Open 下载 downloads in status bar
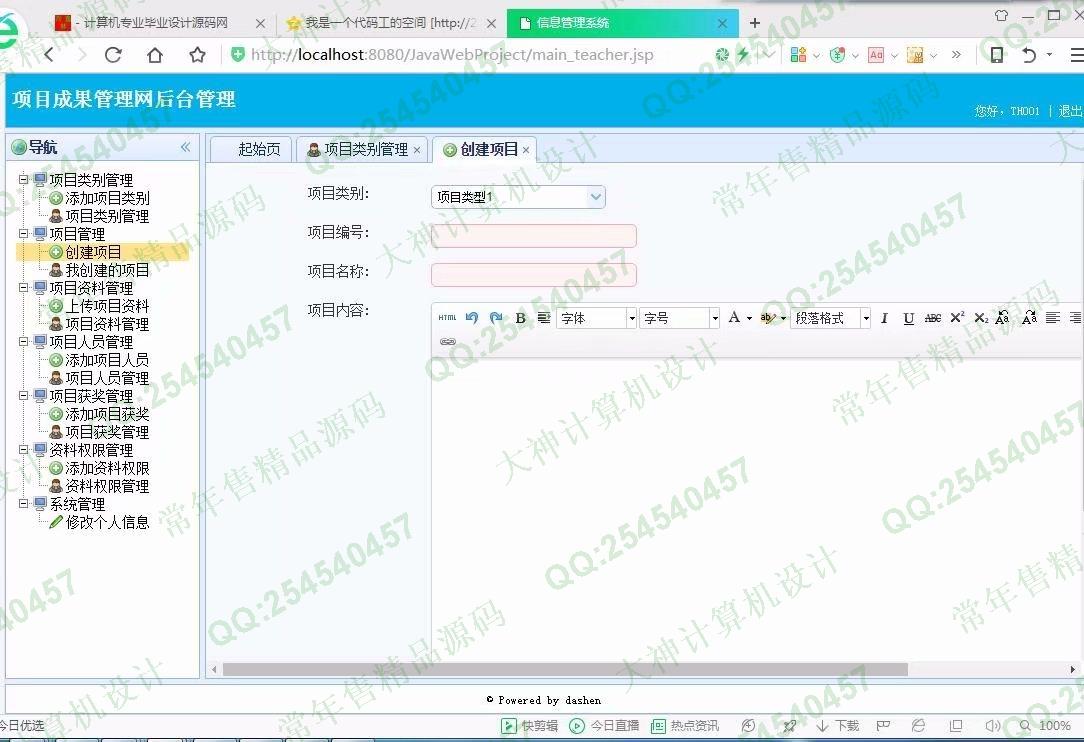1084x742 pixels. click(838, 725)
